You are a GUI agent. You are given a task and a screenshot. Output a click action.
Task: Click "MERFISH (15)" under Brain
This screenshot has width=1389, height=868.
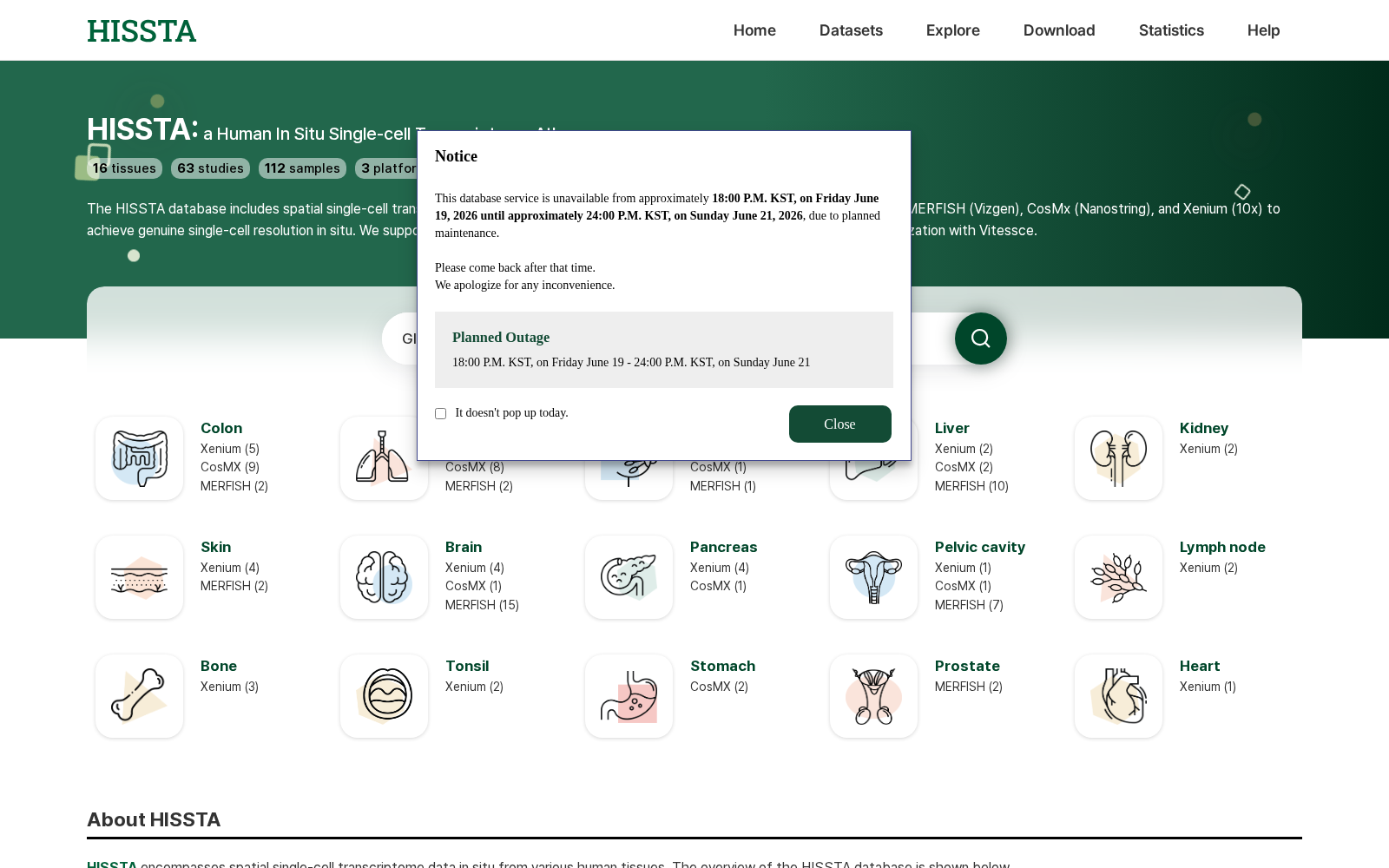click(x=483, y=605)
